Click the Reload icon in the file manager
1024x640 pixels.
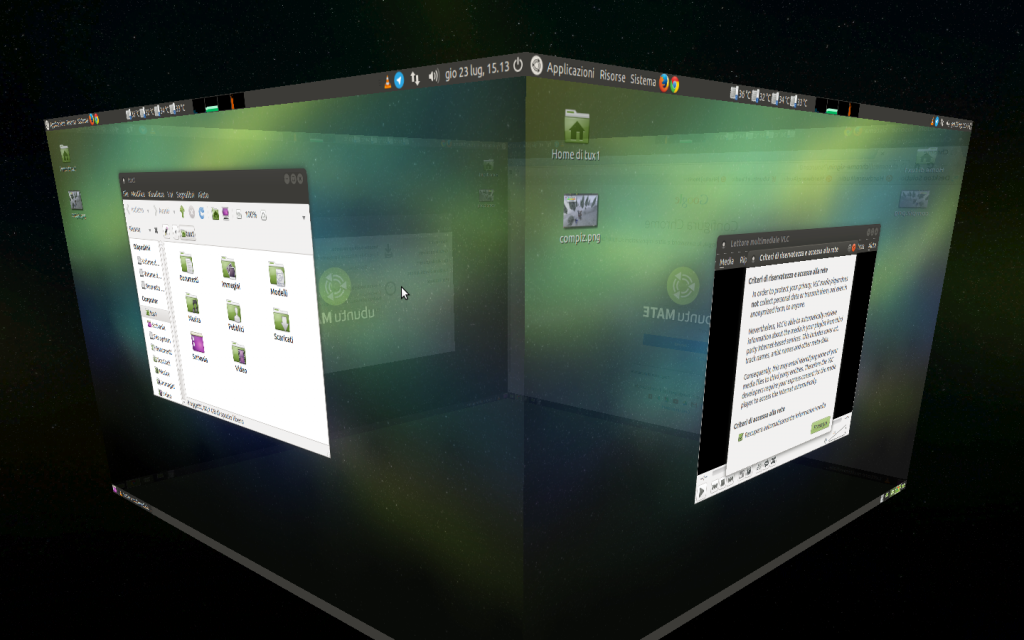click(x=201, y=212)
